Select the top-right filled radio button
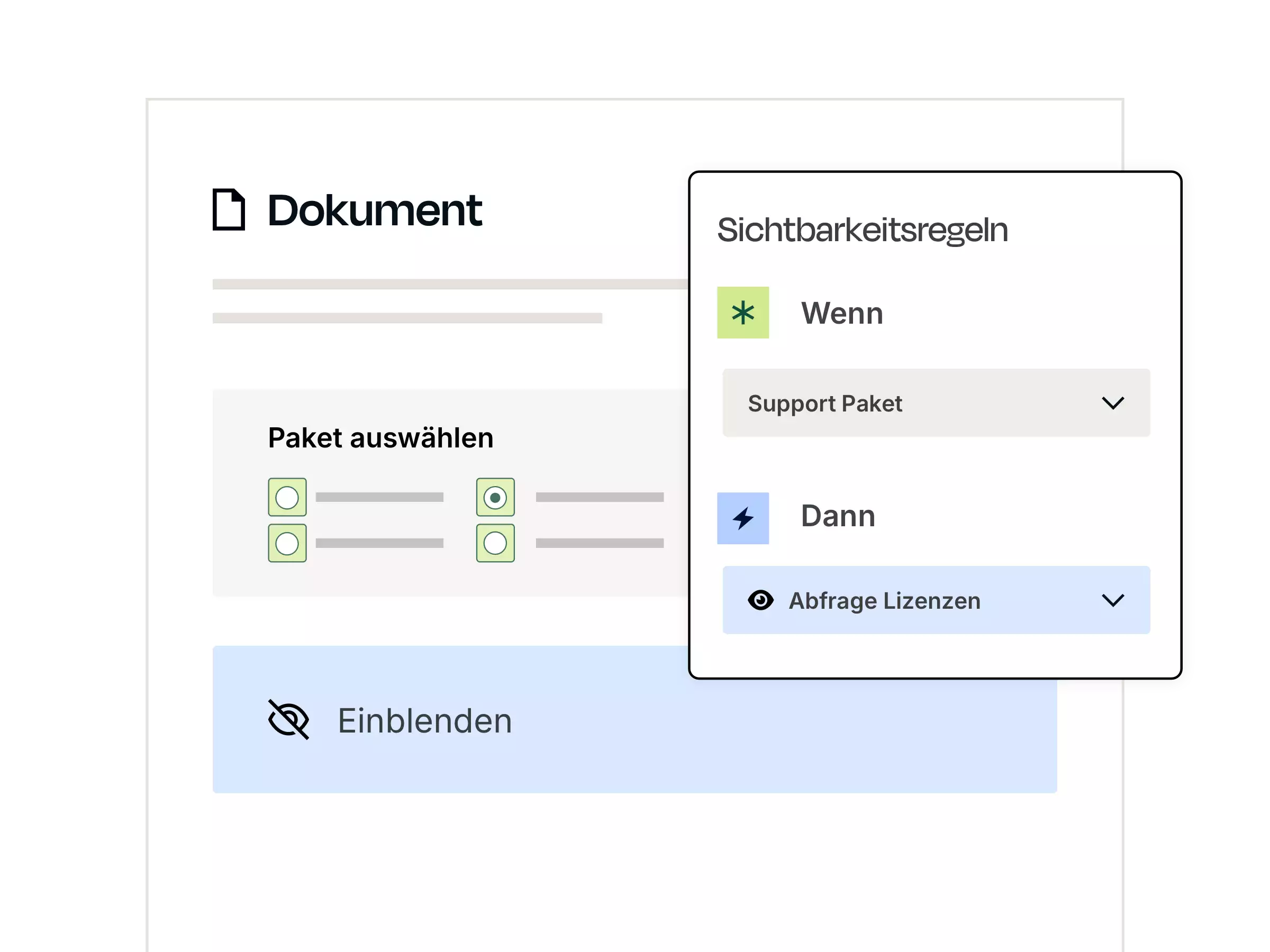The height and width of the screenshot is (952, 1270). coord(496,498)
